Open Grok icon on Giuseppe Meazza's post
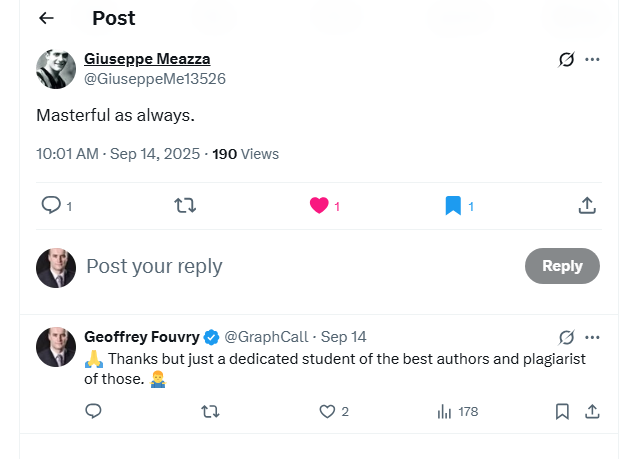The height and width of the screenshot is (459, 622). 567,60
